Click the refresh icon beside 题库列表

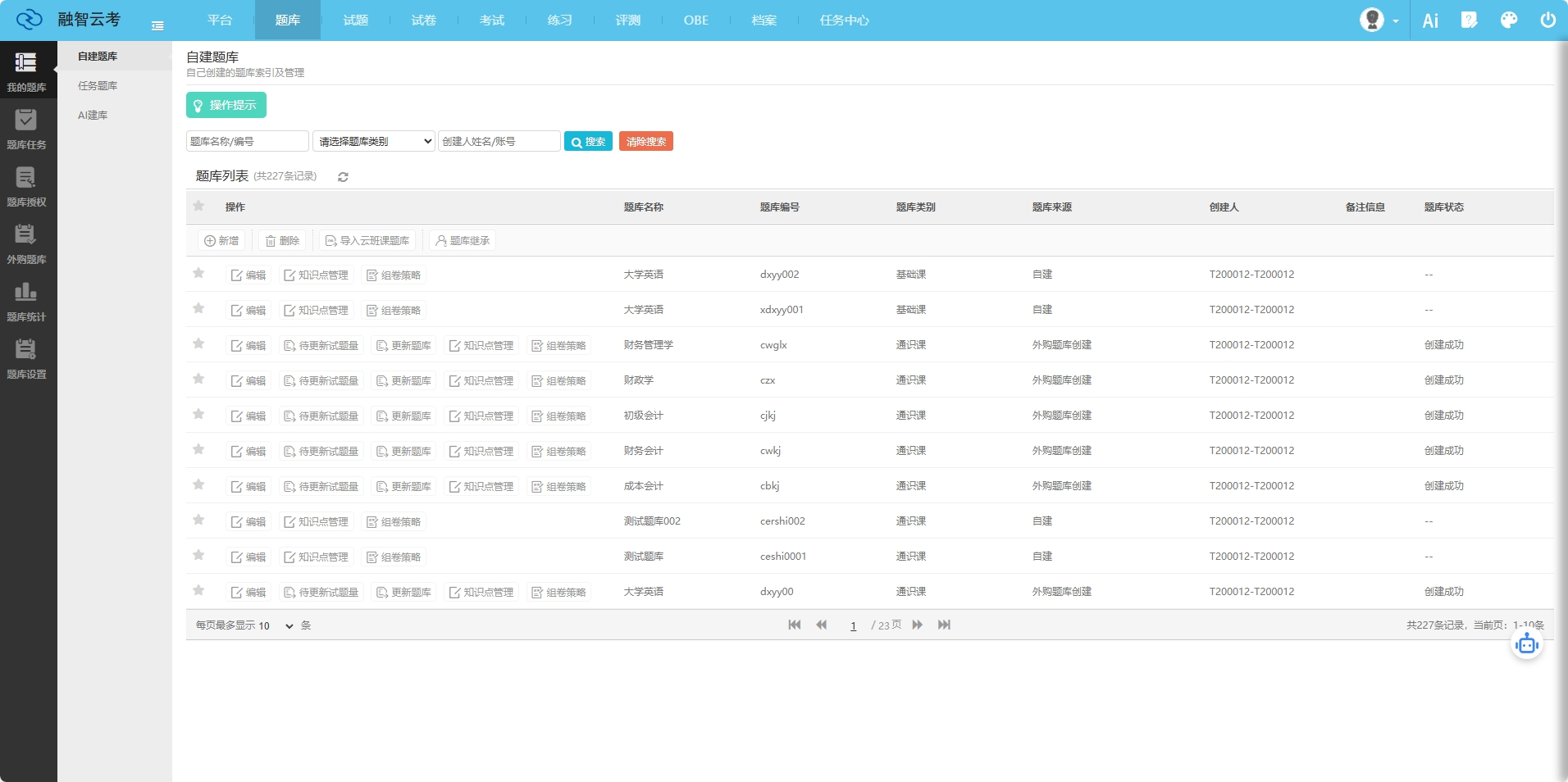point(343,177)
